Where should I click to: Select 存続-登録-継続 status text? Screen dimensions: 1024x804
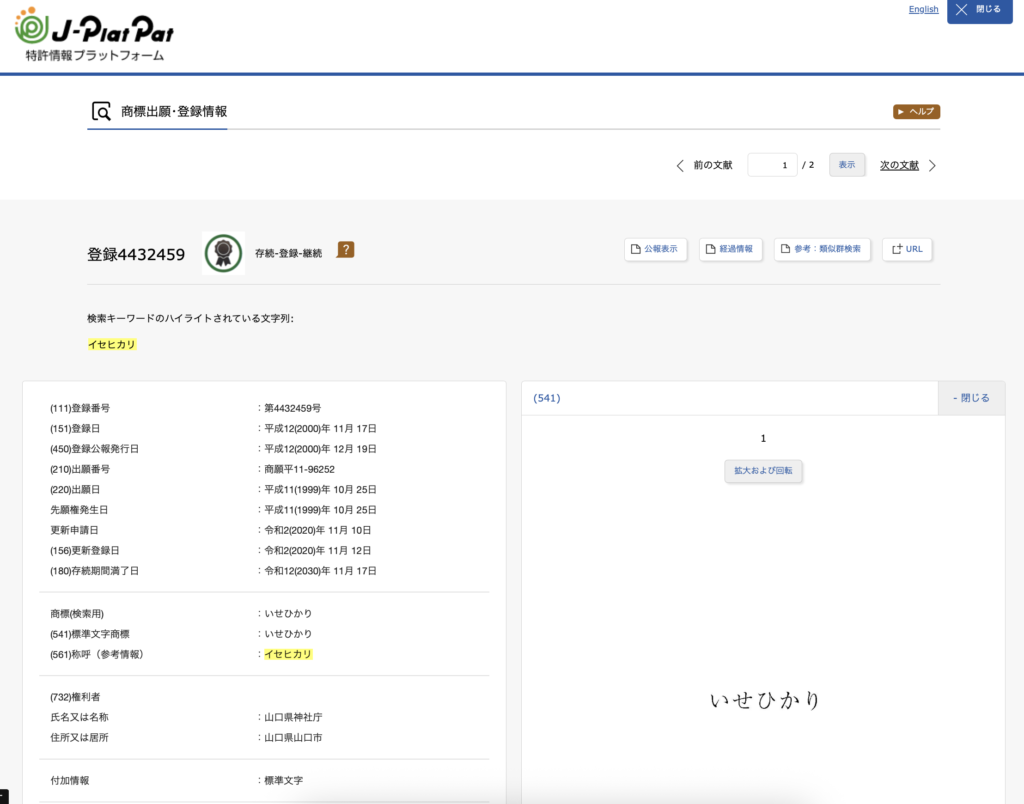[288, 253]
